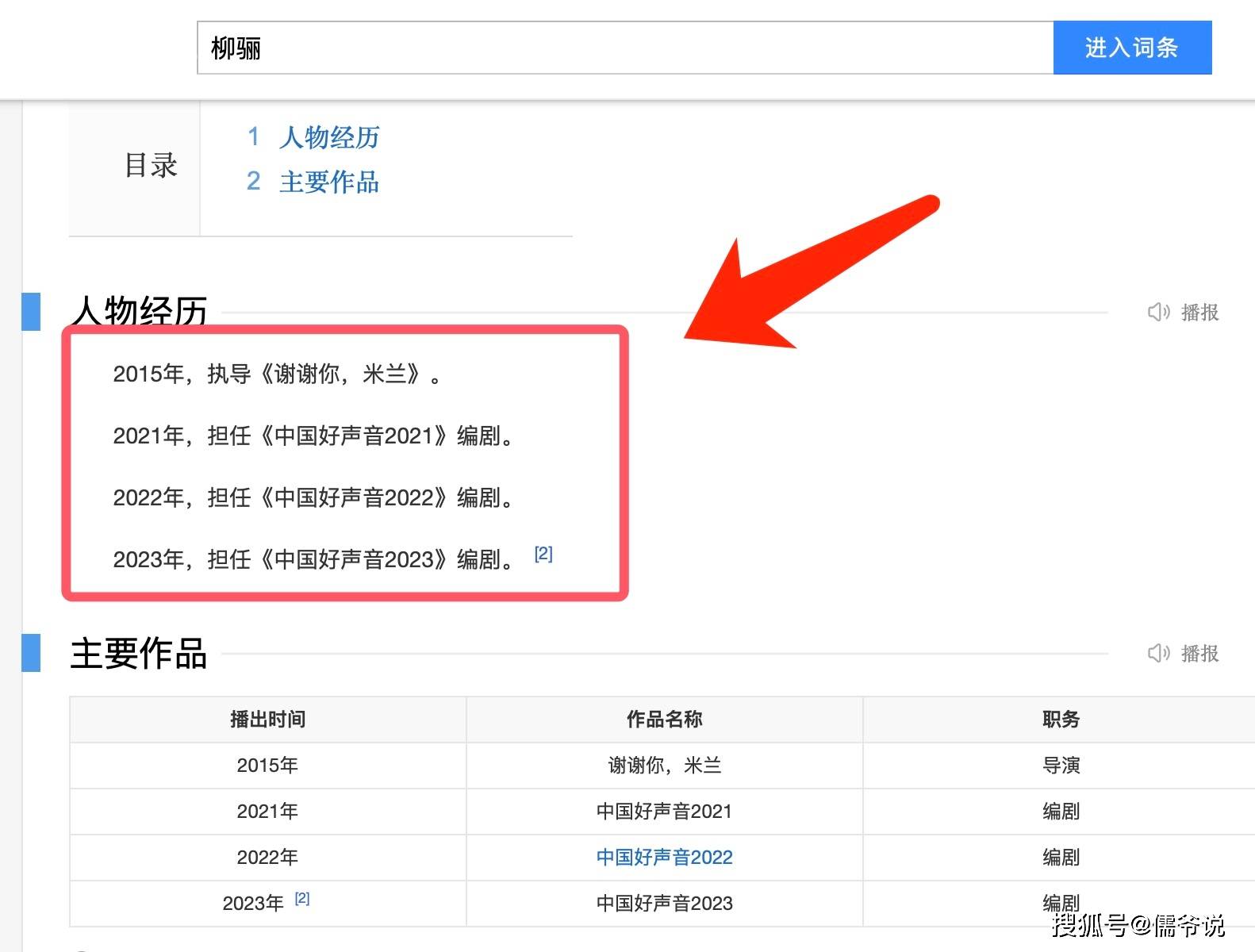The width and height of the screenshot is (1255, 952).
Task: Click speaker icon beside 人物经历 heading
Action: (1158, 313)
